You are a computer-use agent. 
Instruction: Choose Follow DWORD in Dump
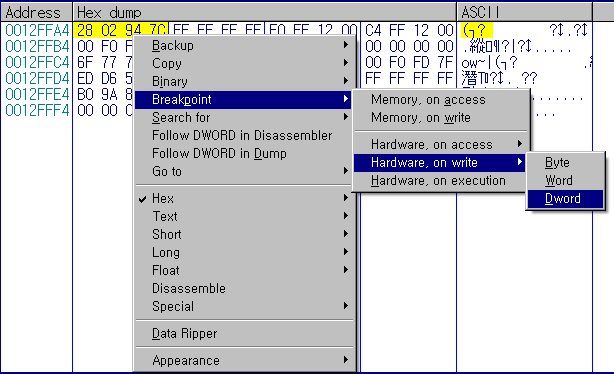[245, 154]
